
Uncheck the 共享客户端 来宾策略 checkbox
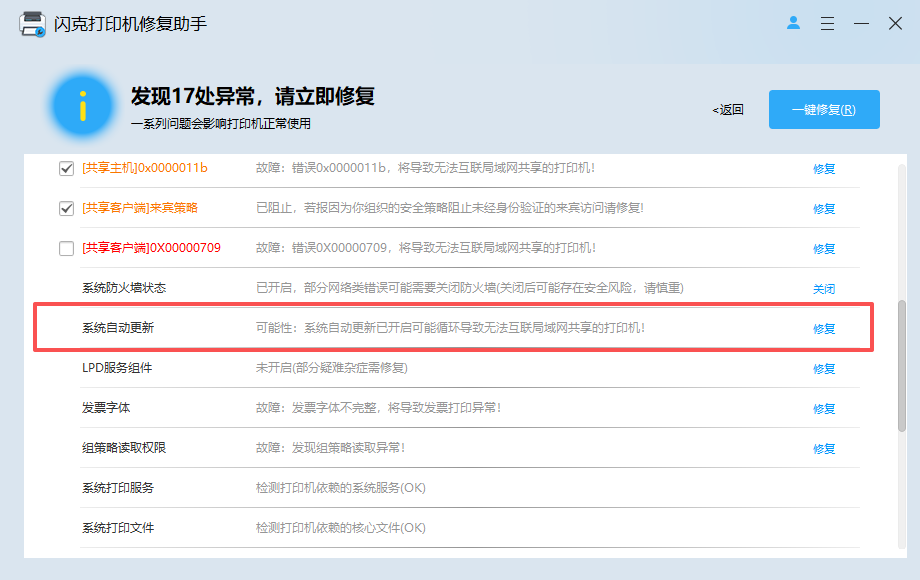point(66,208)
